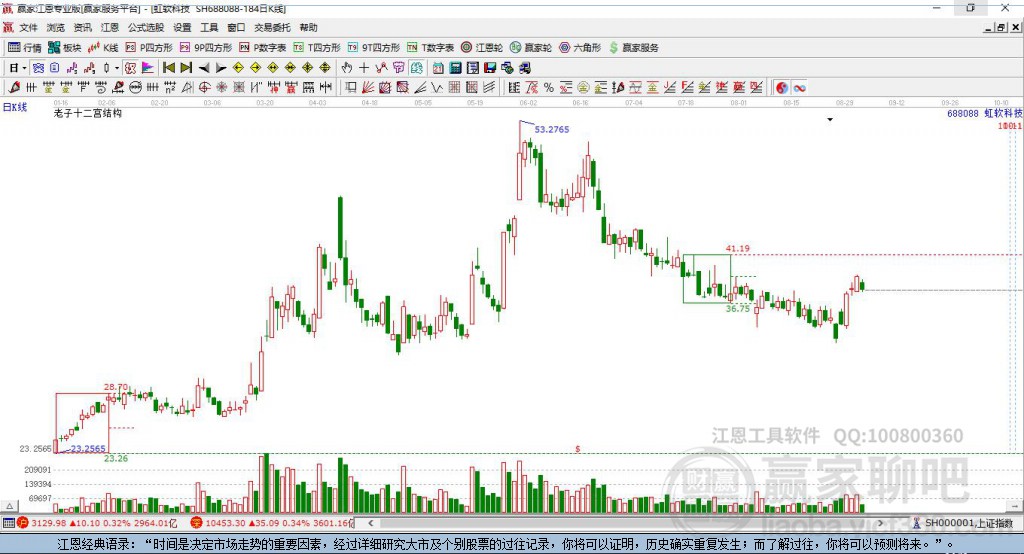Open the 设置 menu
1024x554 pixels.
pyautogui.click(x=182, y=27)
